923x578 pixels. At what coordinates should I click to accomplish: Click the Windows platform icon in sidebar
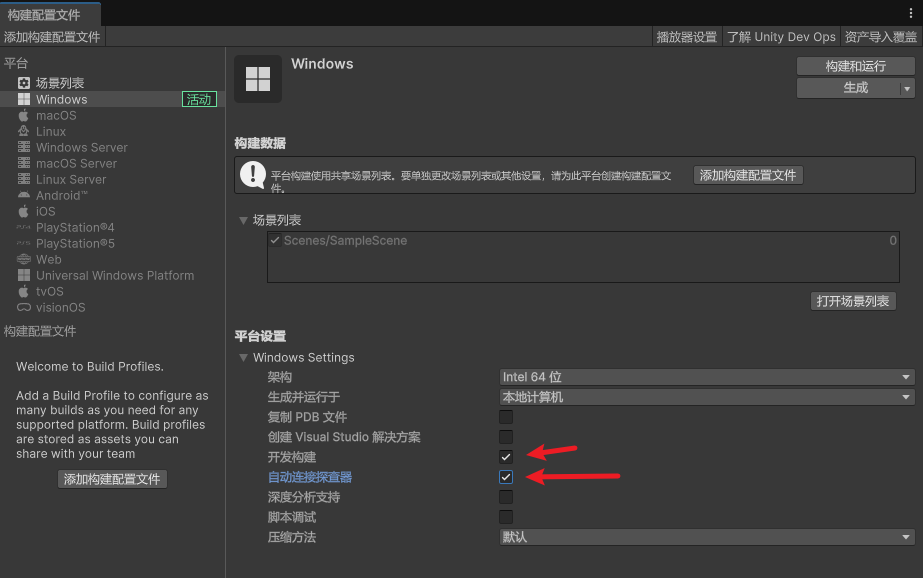coord(24,99)
